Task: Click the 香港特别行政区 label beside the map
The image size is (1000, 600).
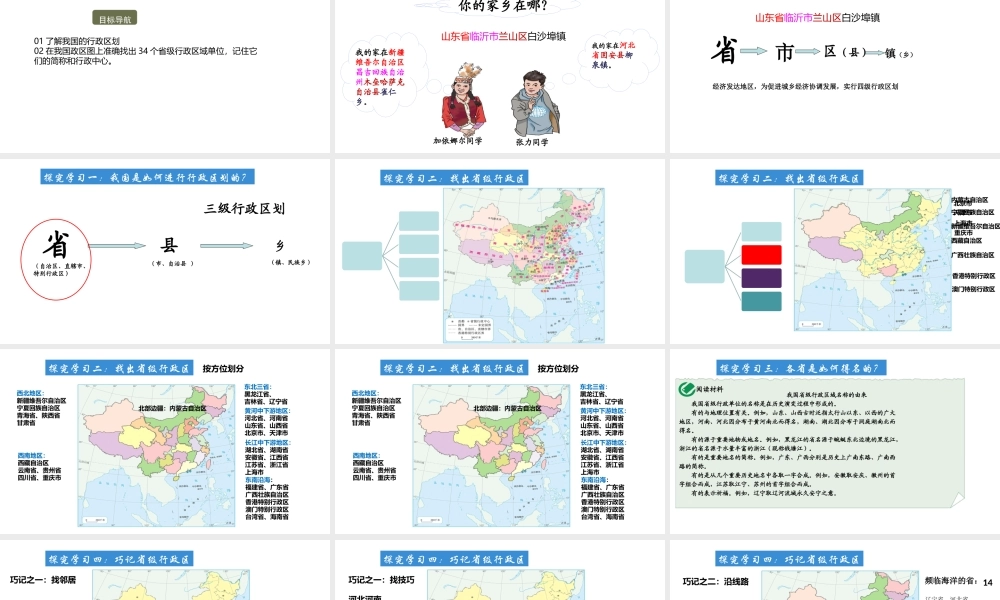Action: [x=973, y=276]
